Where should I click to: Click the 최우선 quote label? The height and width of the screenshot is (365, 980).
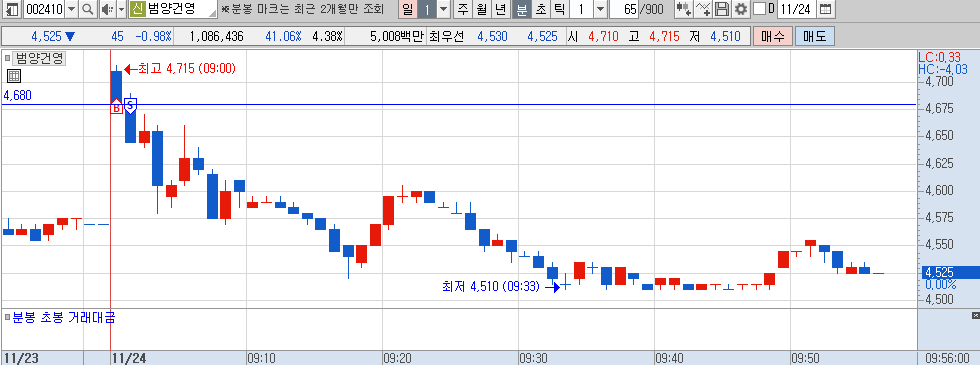tap(446, 36)
